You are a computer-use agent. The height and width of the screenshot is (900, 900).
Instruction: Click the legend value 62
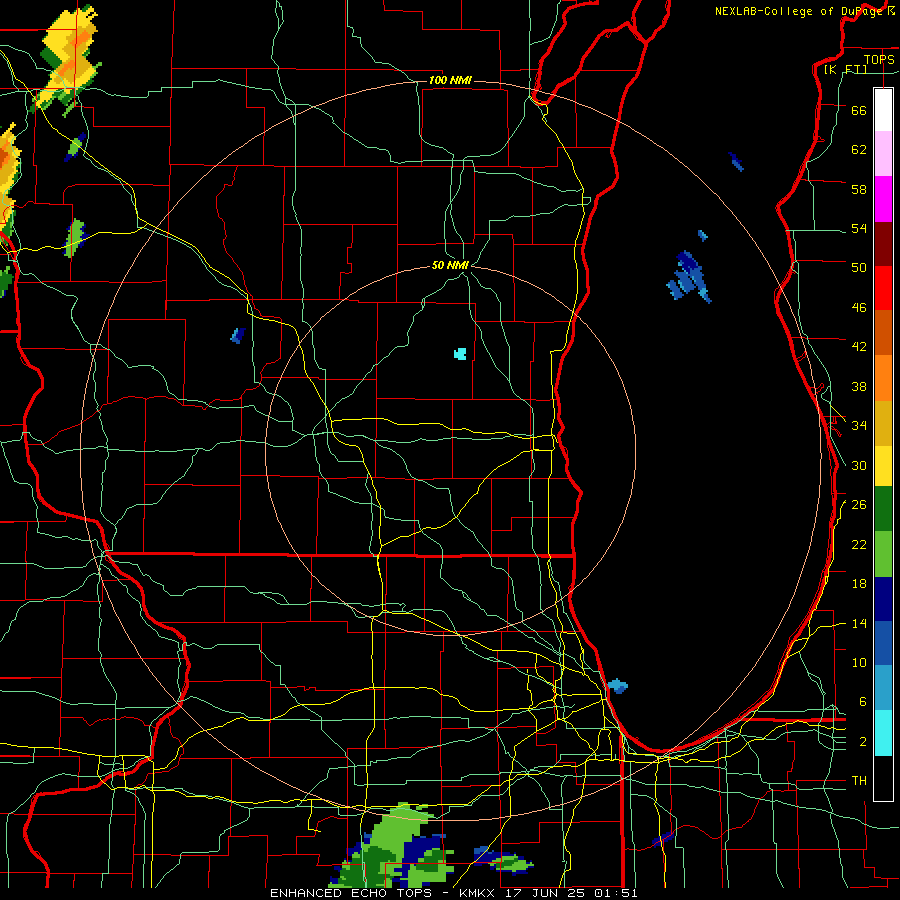(859, 150)
